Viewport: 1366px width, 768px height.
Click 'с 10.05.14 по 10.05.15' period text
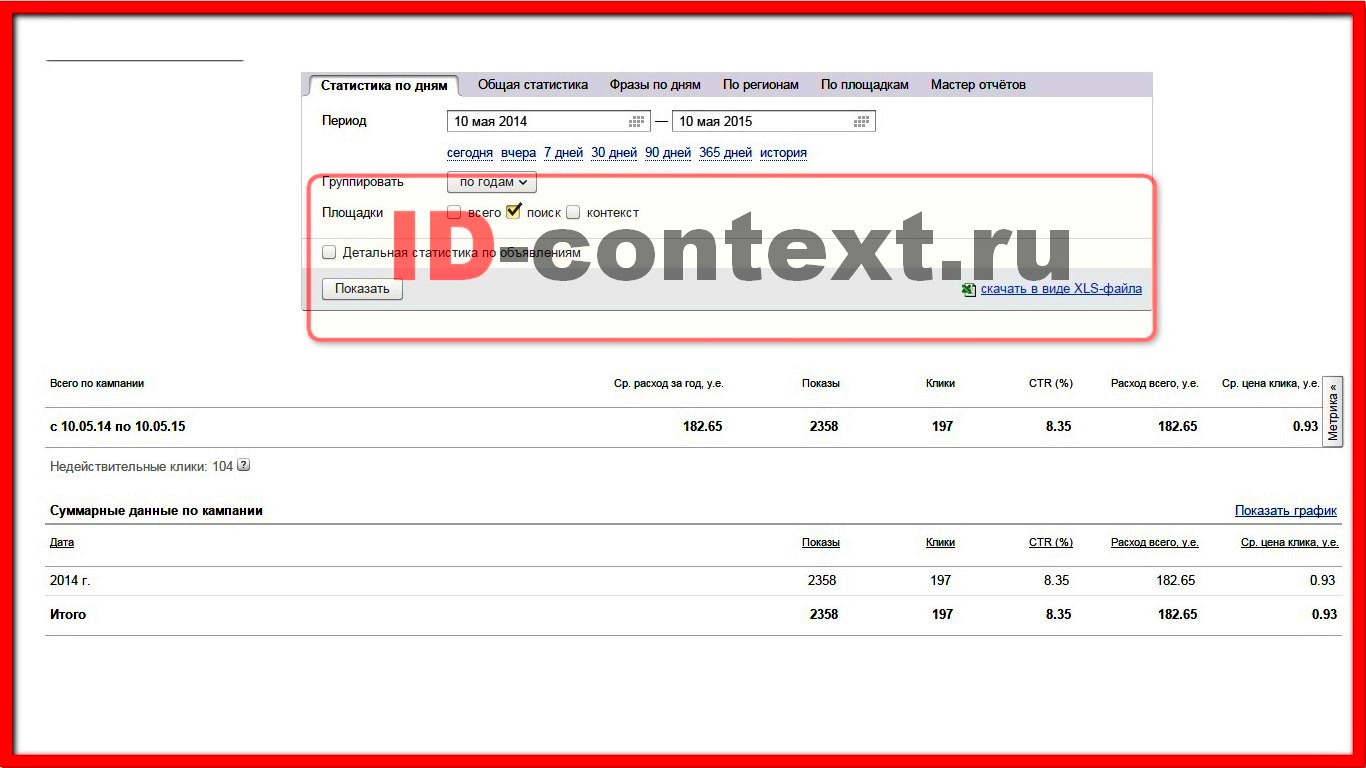click(x=118, y=426)
